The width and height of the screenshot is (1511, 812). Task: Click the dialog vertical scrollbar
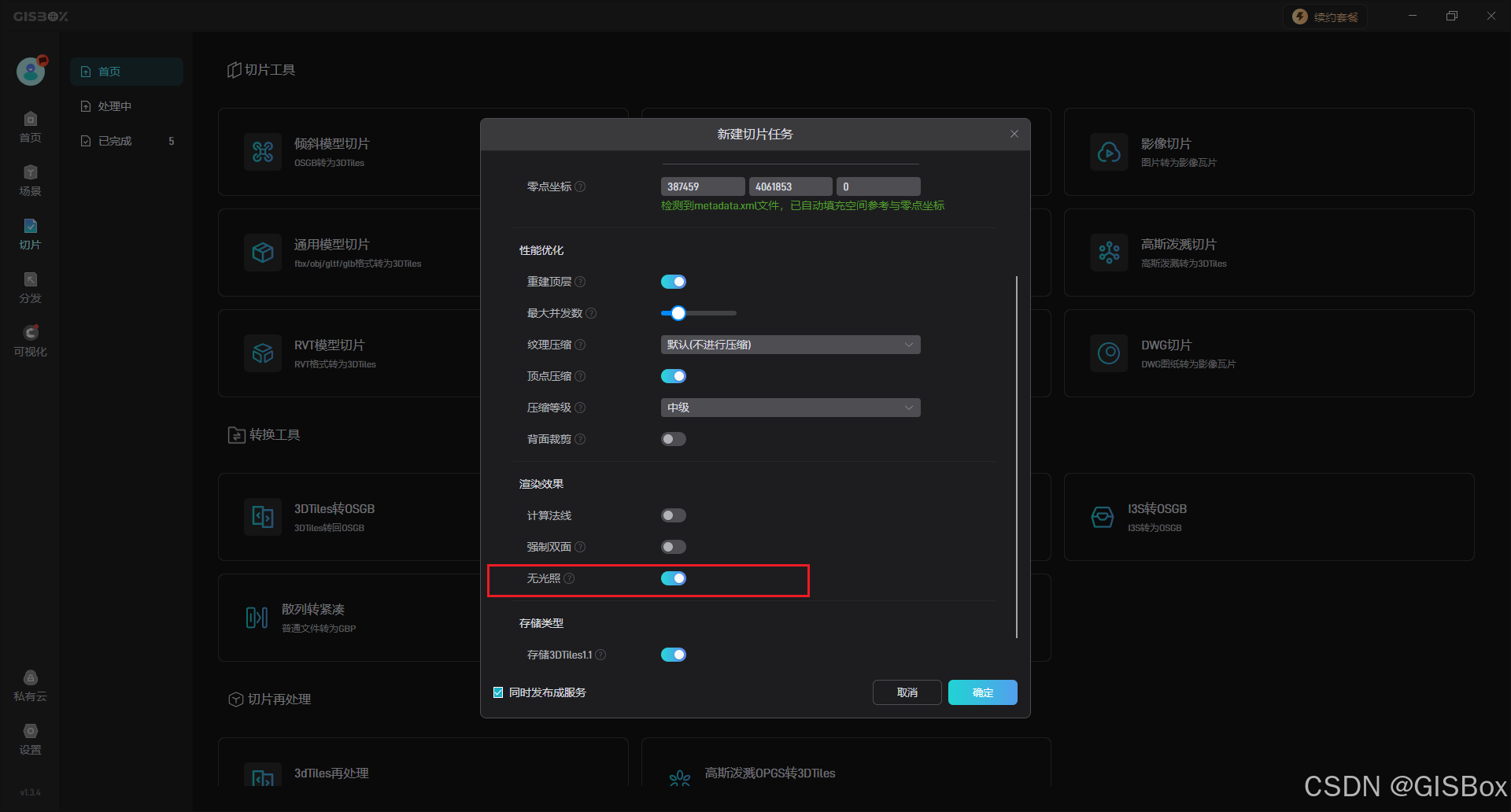point(1017,456)
